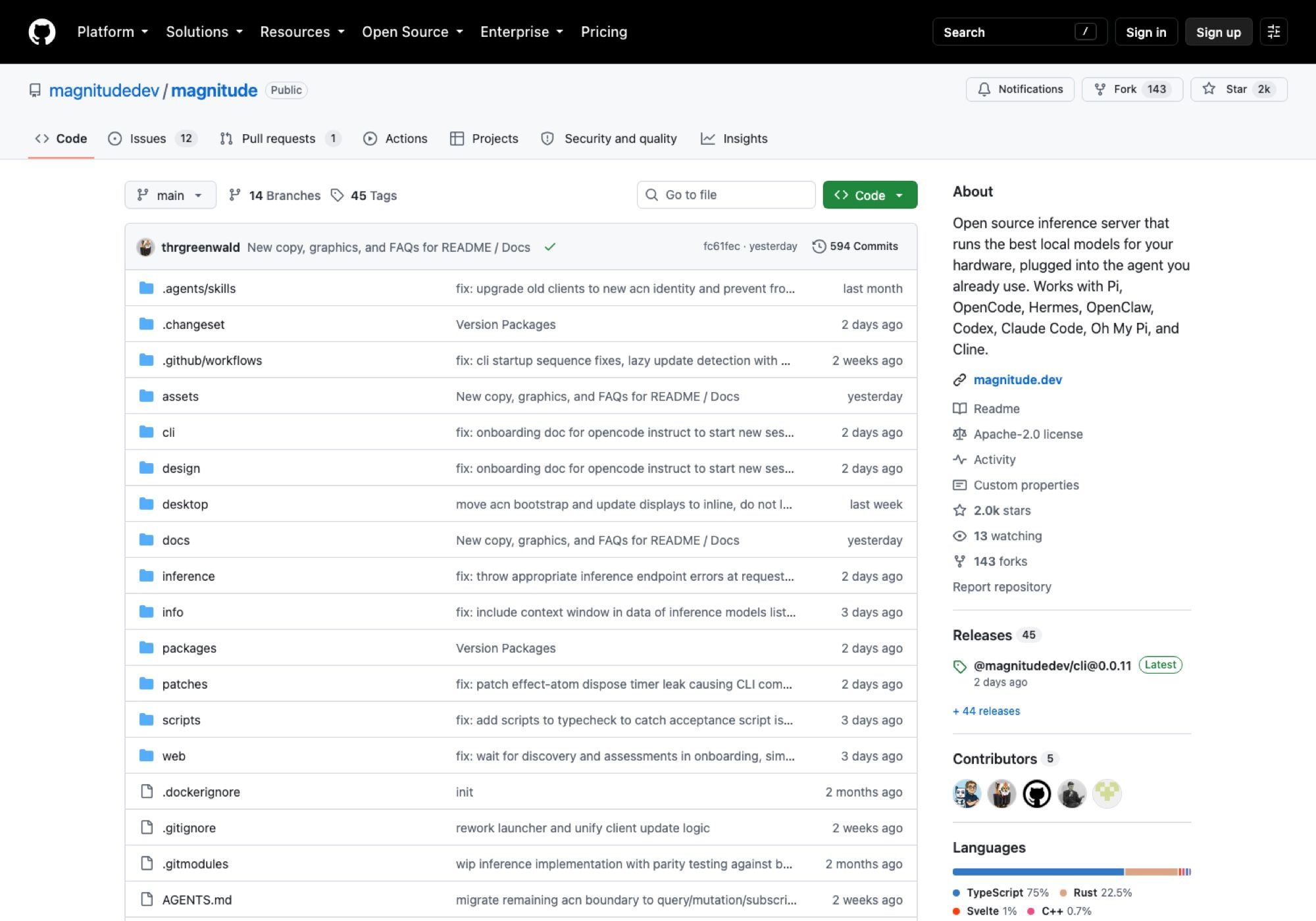1316x921 pixels.
Task: Expand the Platform menu
Action: click(x=113, y=32)
